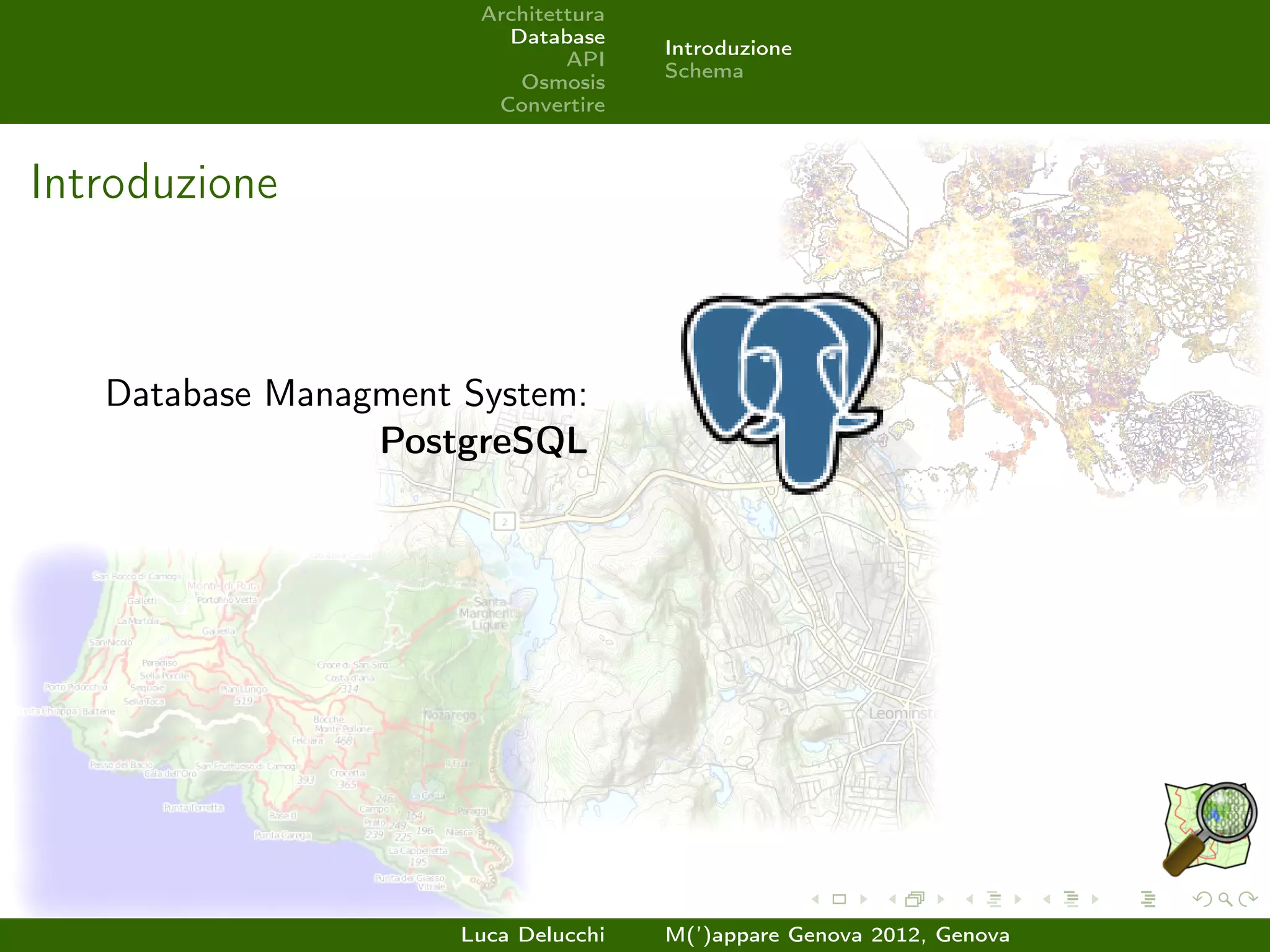Go to previous slide arrow
The image size is (1270, 952).
pyautogui.click(x=815, y=899)
